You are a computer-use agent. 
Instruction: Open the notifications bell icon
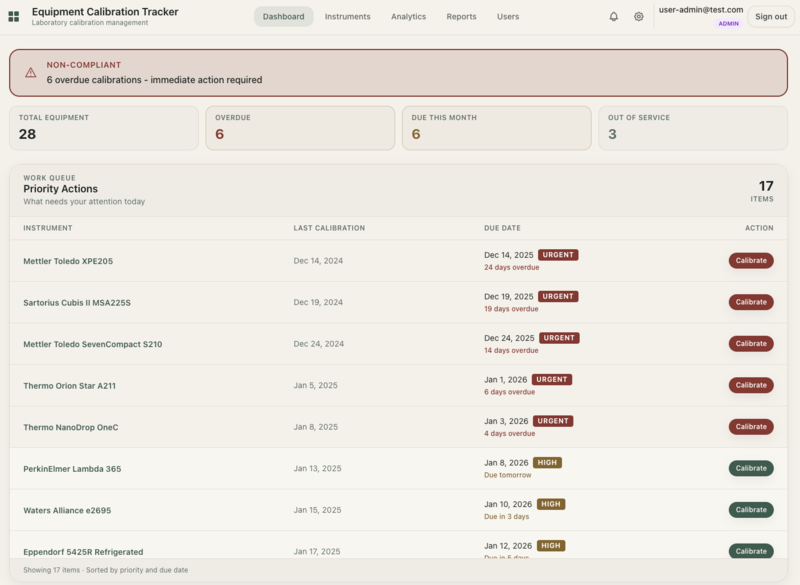(x=615, y=16)
